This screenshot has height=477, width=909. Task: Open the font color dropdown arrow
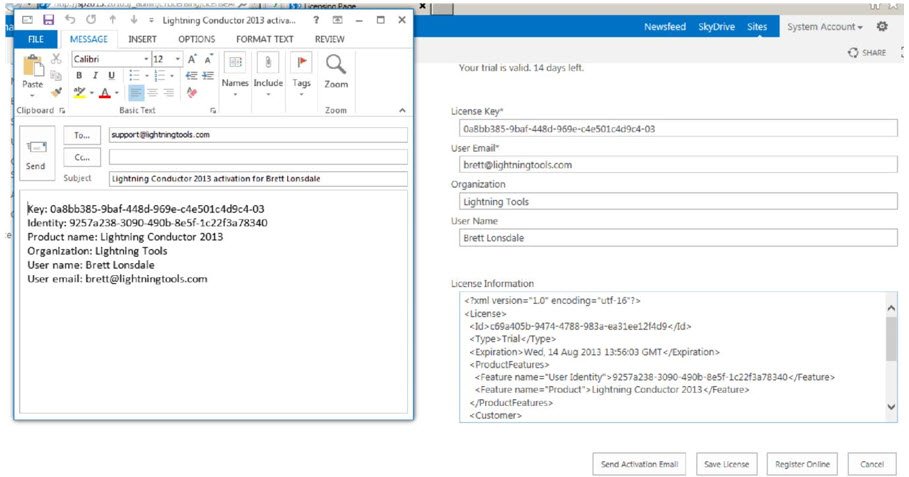point(117,93)
